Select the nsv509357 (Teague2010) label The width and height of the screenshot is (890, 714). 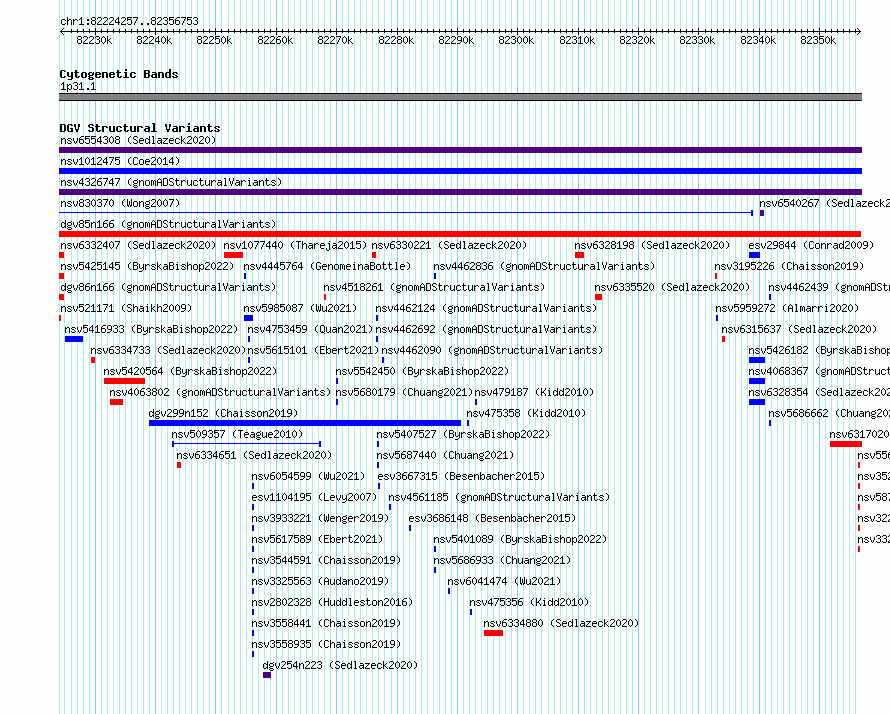coord(237,434)
